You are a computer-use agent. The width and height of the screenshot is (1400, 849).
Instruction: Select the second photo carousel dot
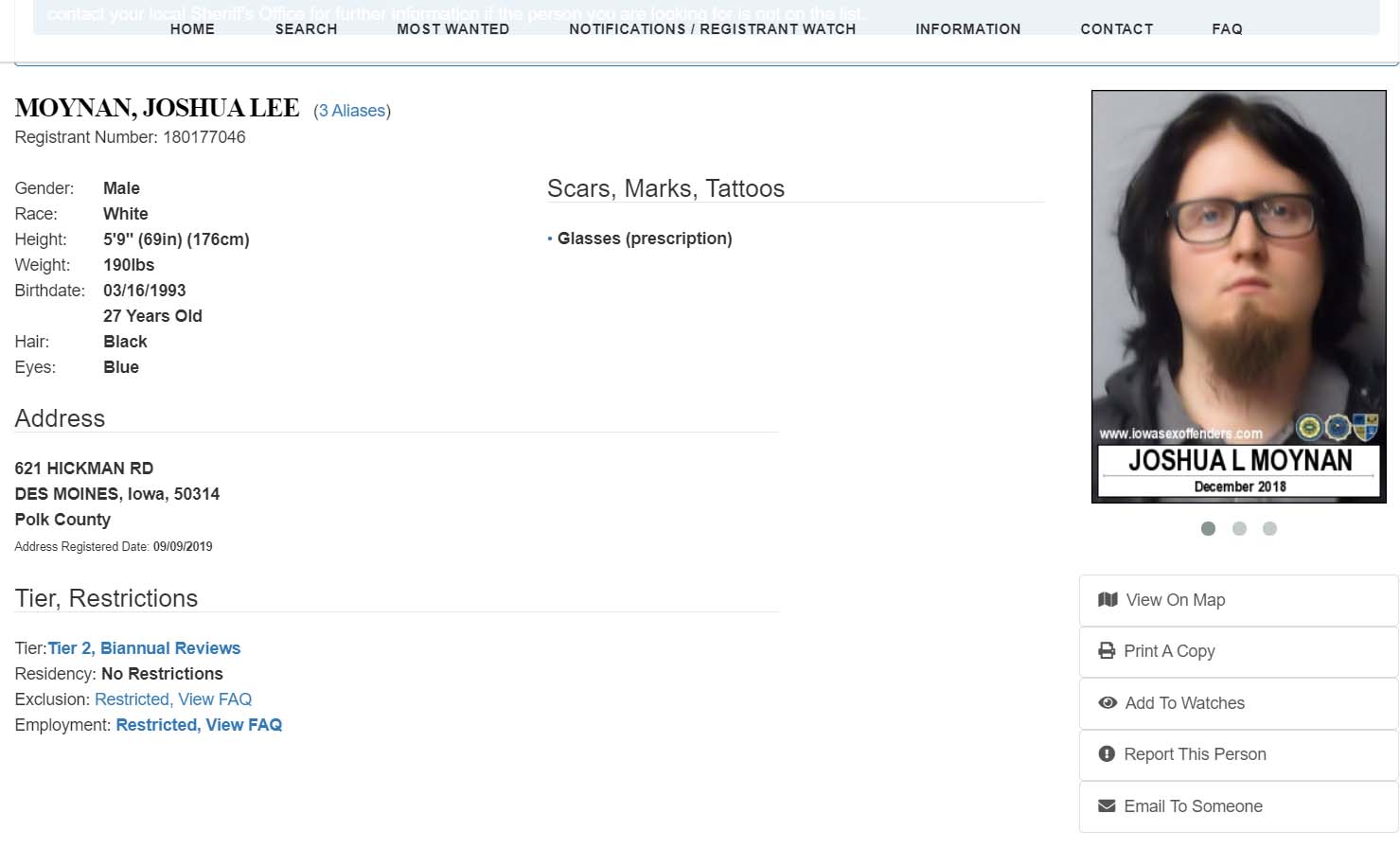[x=1239, y=528]
